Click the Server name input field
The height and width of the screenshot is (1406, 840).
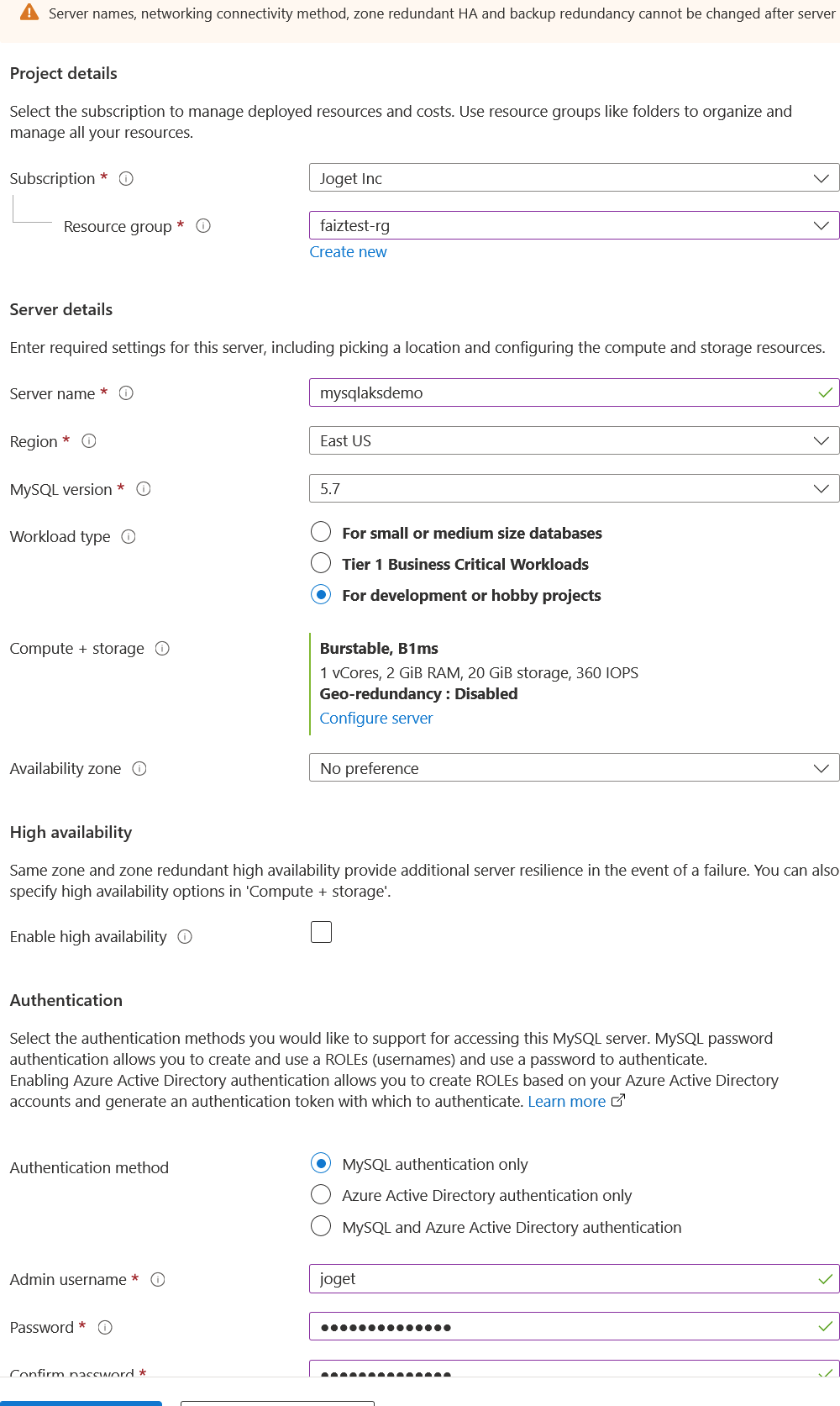[563, 393]
